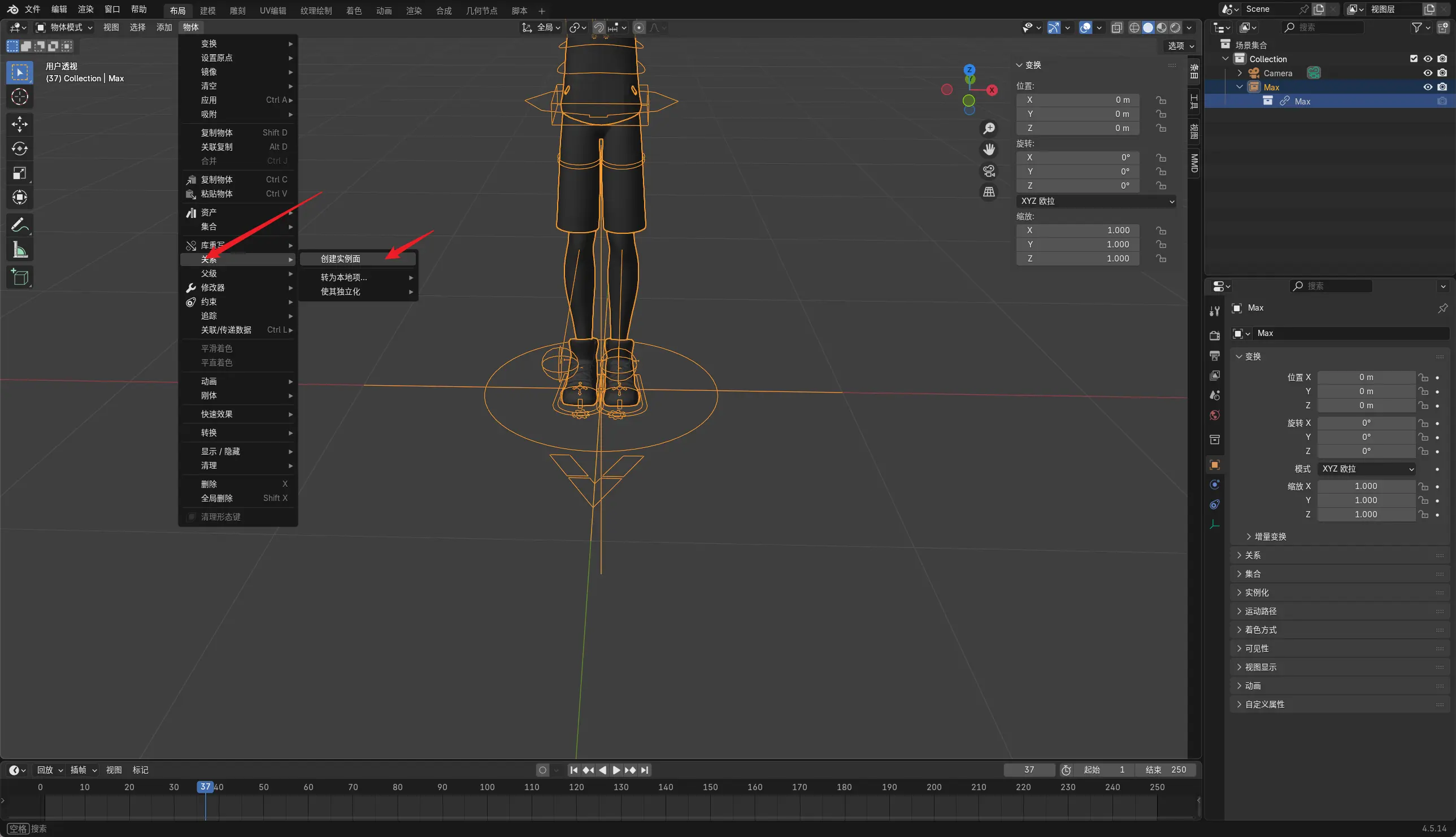Image resolution: width=1456 pixels, height=837 pixels.
Task: Switch to the 建模 workspace tab
Action: [207, 10]
